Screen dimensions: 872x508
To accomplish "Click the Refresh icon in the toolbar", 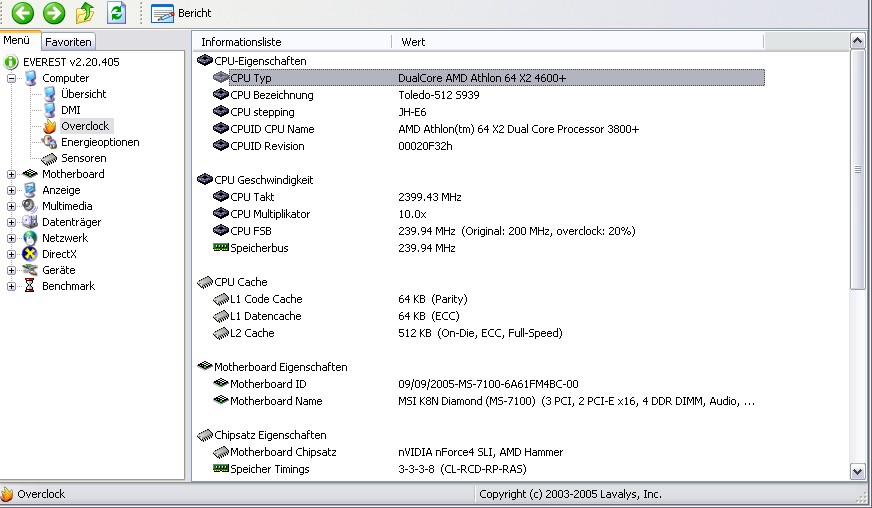I will pyautogui.click(x=116, y=13).
